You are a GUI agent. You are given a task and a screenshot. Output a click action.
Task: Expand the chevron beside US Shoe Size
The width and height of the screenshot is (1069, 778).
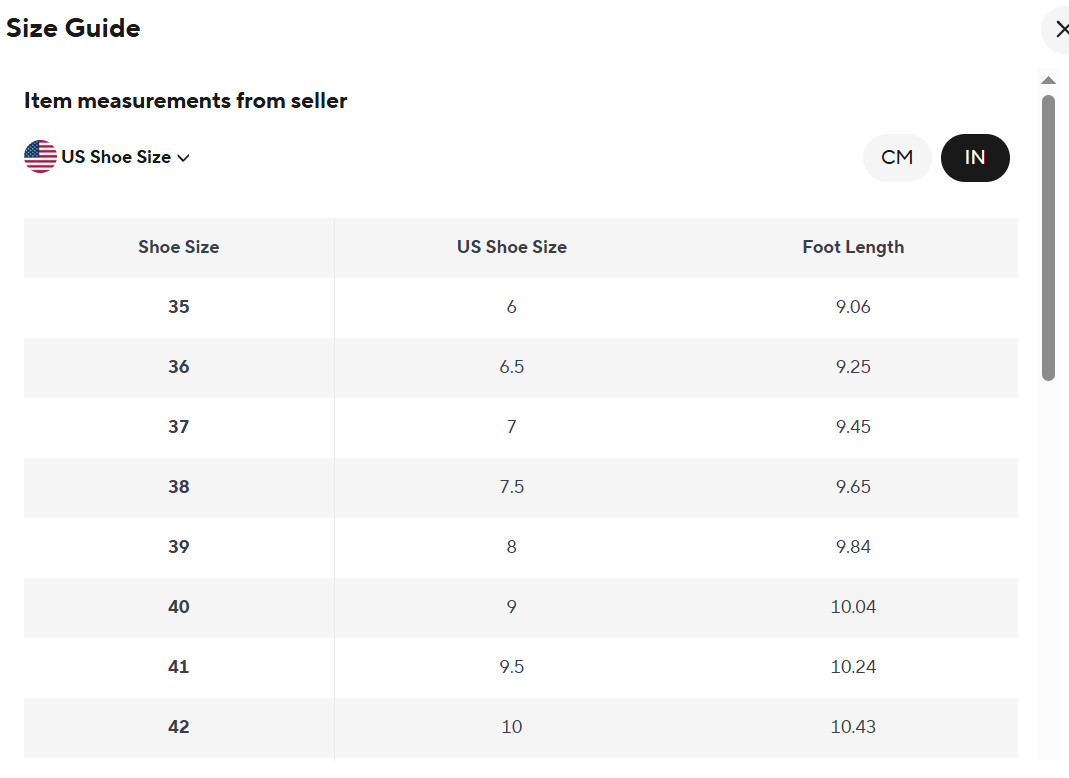[x=183, y=158]
